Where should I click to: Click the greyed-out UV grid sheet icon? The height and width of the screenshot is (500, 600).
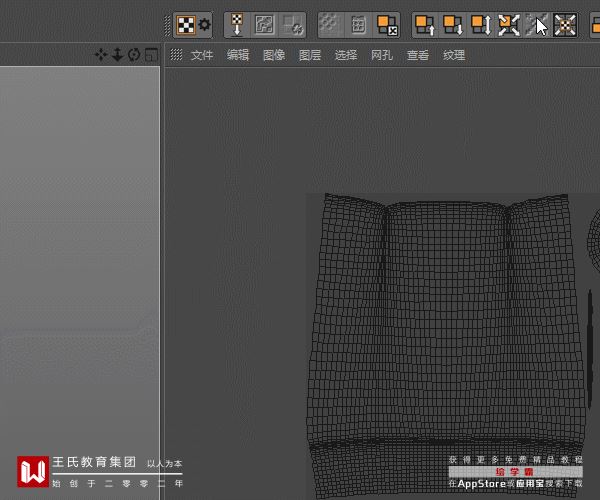point(358,25)
